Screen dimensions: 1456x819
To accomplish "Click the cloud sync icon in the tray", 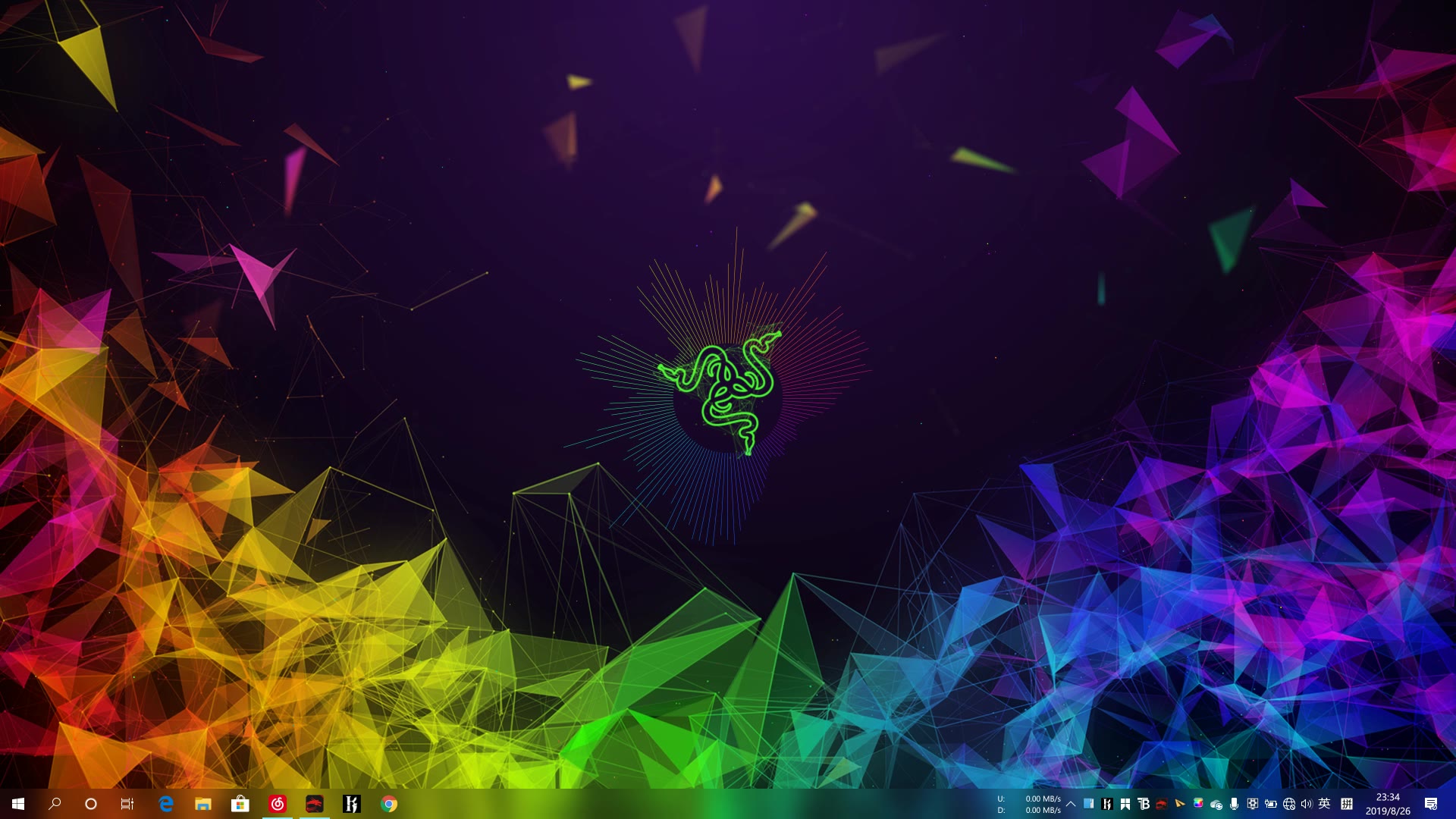I will tap(1216, 804).
